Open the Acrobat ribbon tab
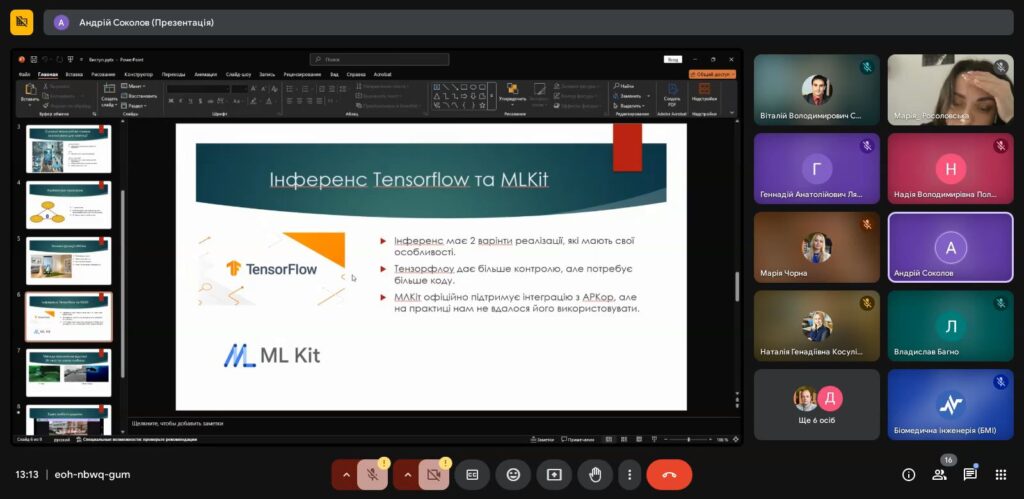Image resolution: width=1024 pixels, height=499 pixels. point(382,74)
